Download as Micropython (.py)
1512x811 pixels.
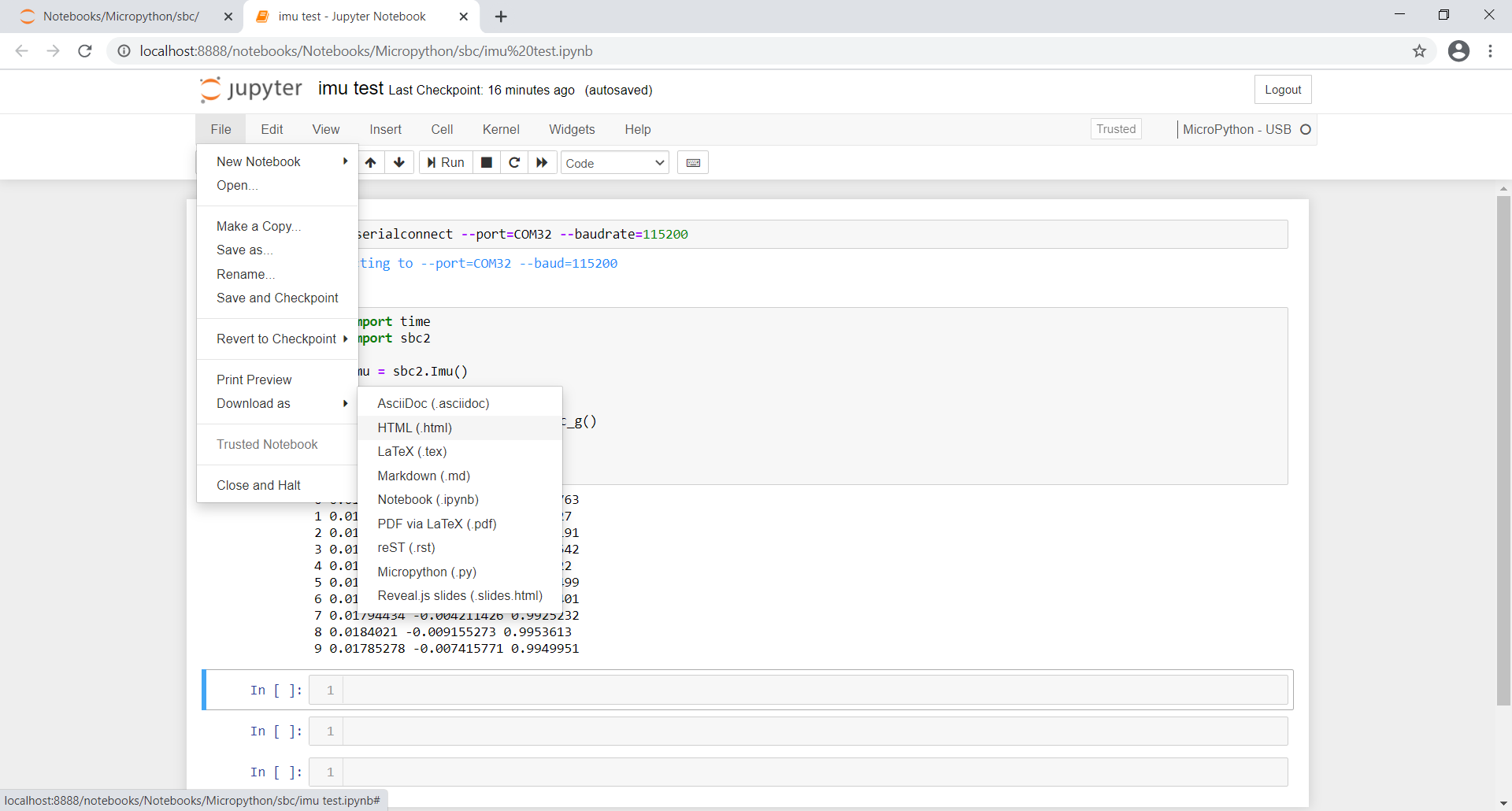tap(460, 572)
